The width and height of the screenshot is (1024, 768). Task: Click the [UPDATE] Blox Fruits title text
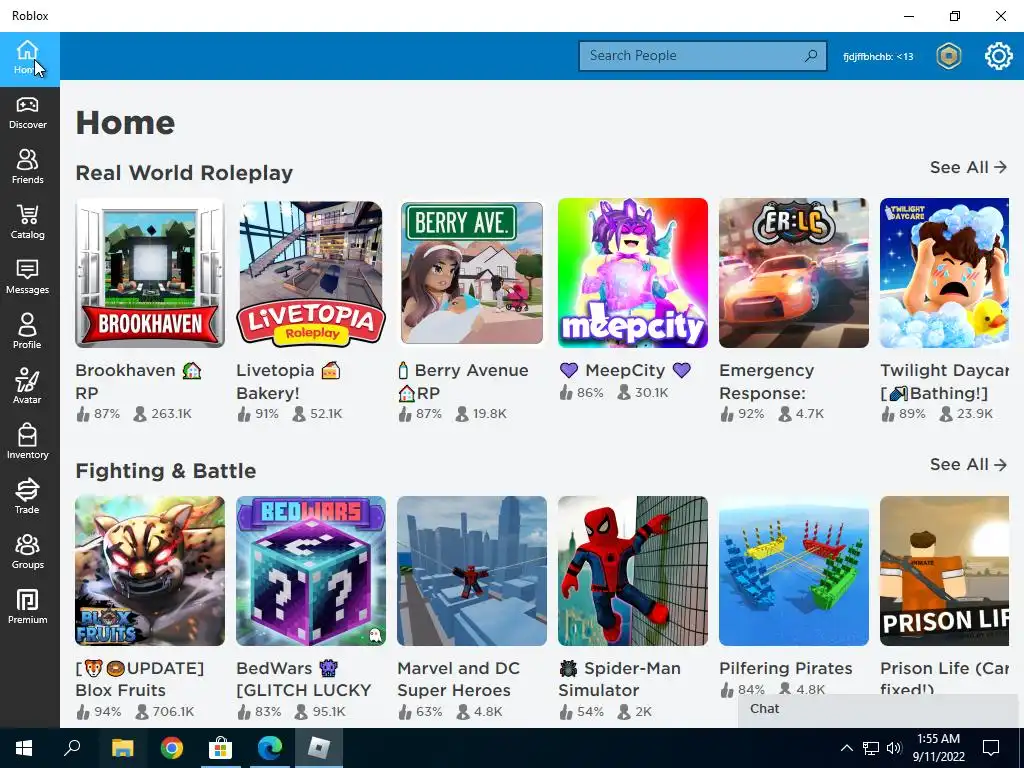[x=140, y=679]
